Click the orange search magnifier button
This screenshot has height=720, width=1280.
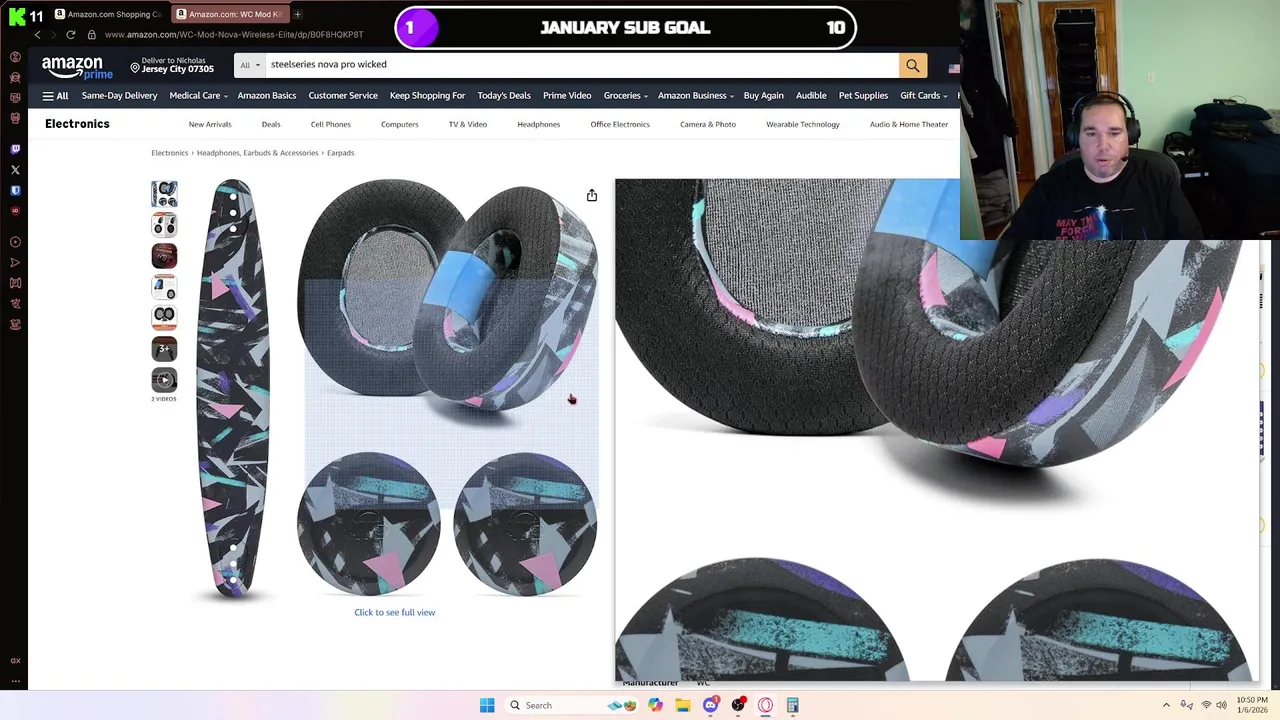912,65
